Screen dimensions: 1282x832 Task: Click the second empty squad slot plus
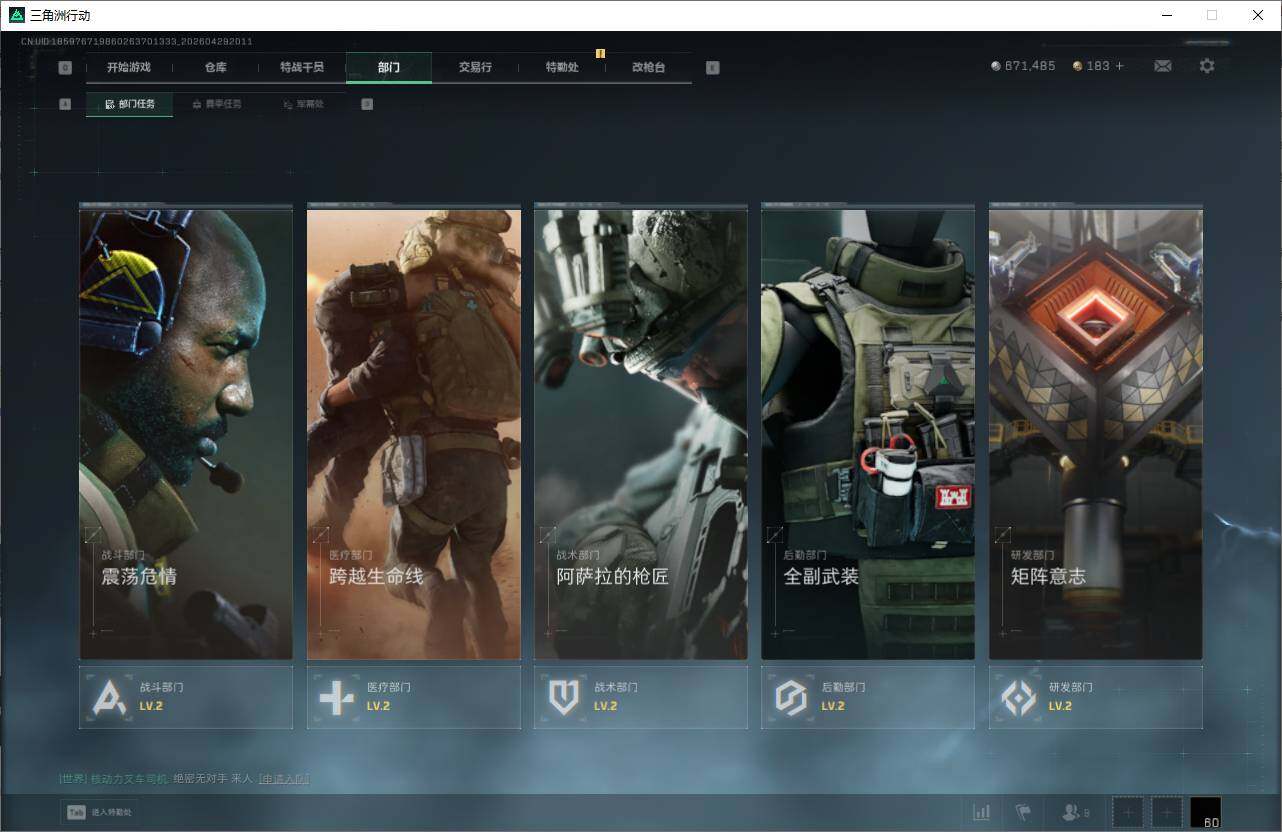pos(1166,812)
